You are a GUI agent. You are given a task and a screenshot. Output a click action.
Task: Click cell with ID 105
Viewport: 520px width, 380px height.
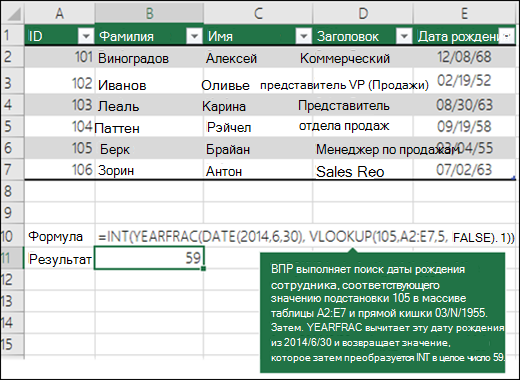tap(60, 148)
